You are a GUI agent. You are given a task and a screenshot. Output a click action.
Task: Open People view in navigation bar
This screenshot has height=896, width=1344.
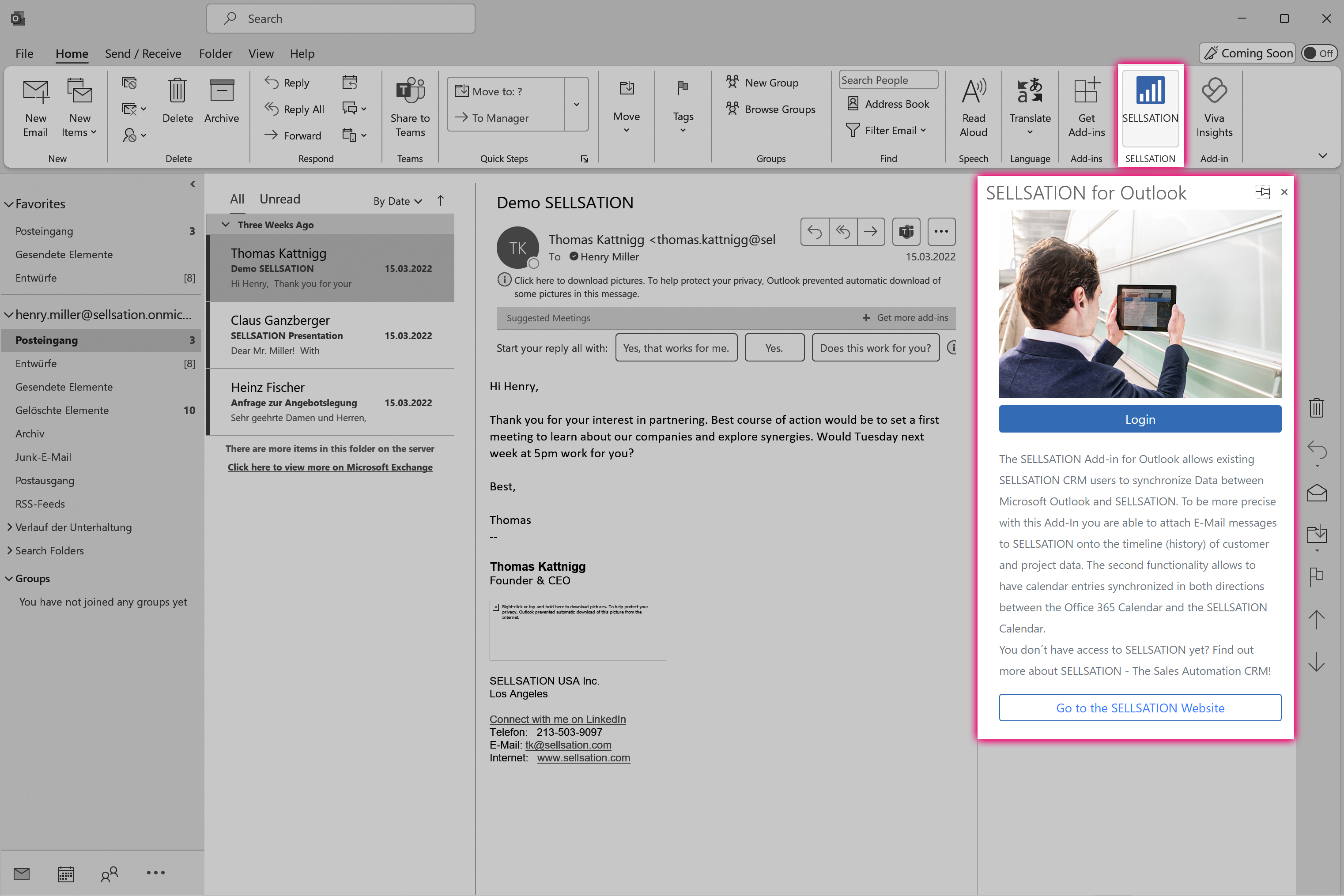pos(110,874)
